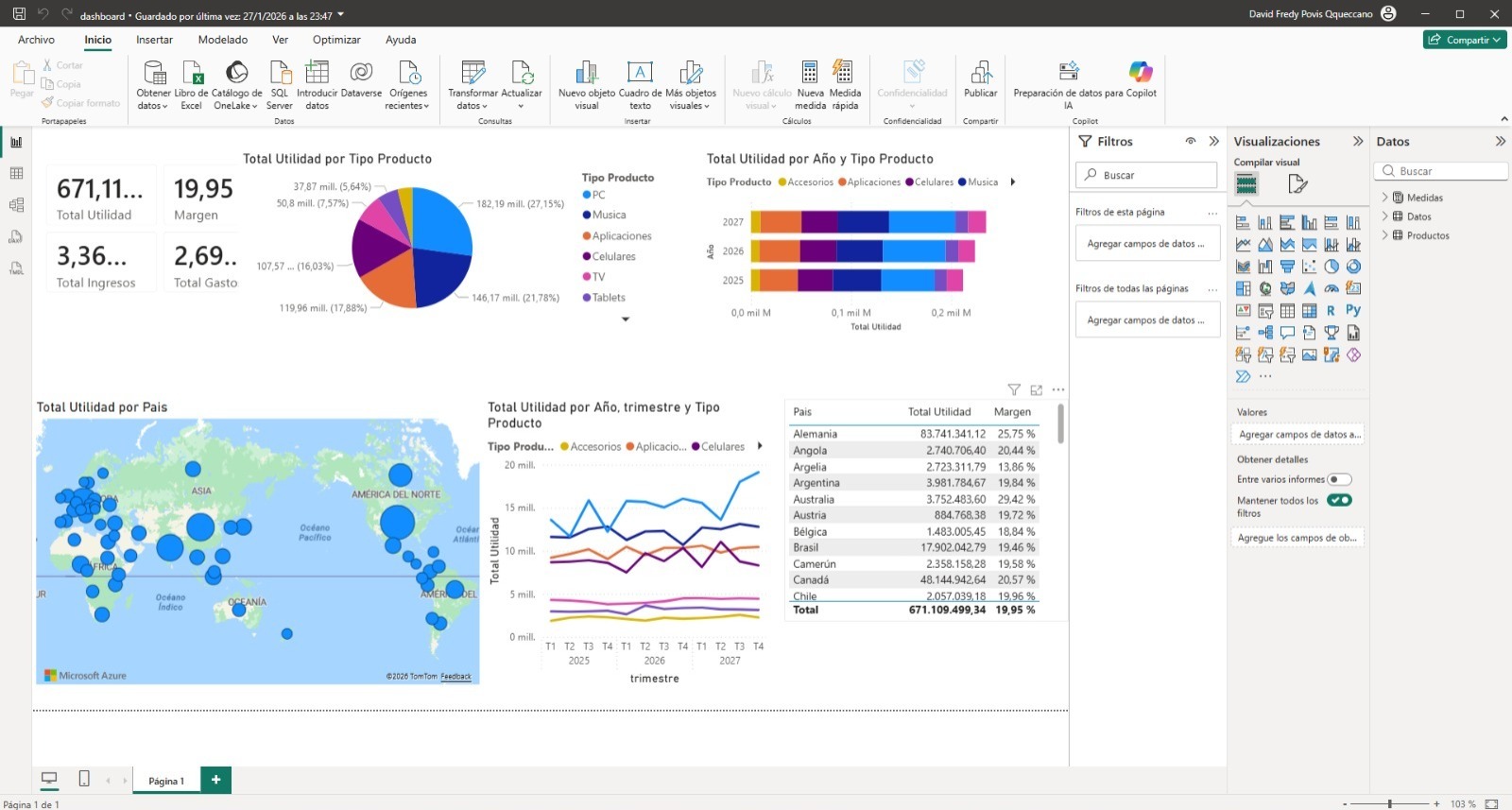Open Table view in left sidebar
1512x810 pixels.
16,173
